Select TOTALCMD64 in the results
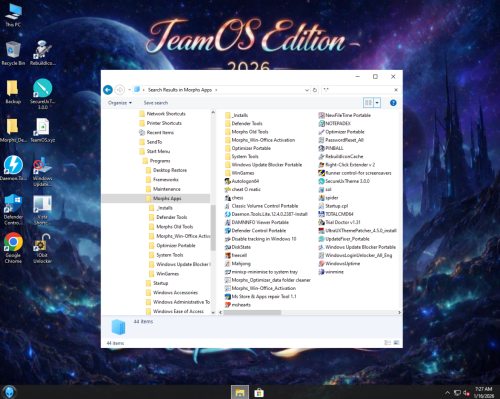The width and height of the screenshot is (500, 399). [336, 214]
